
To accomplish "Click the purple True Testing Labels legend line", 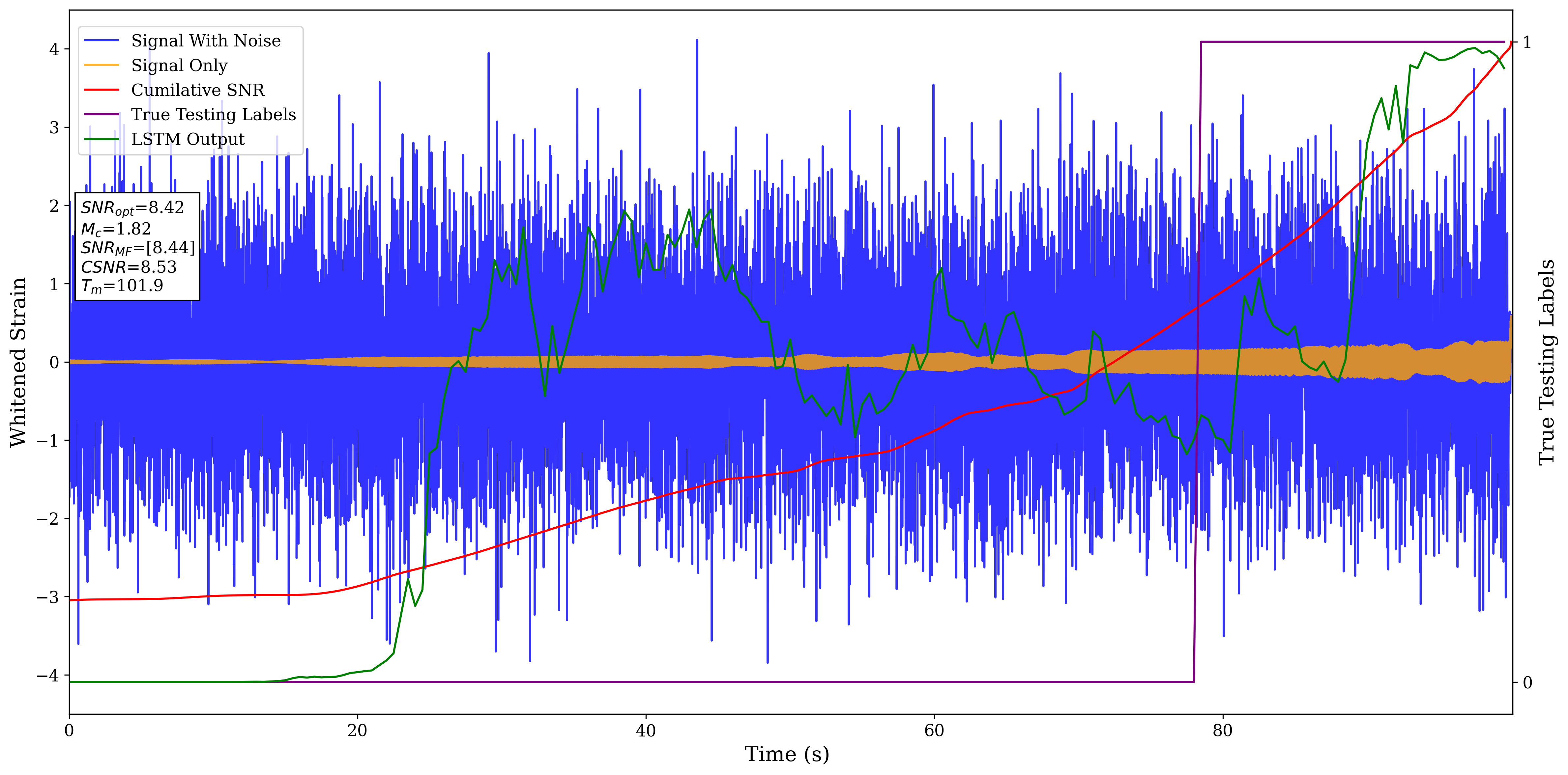I will (101, 114).
